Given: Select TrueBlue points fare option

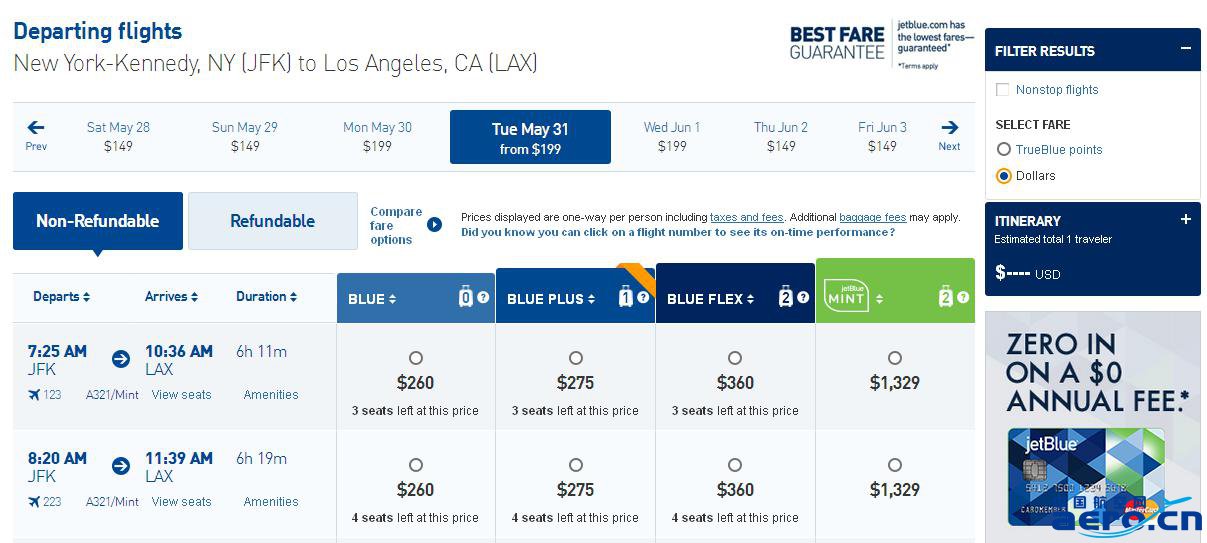Looking at the screenshot, I should (1004, 150).
